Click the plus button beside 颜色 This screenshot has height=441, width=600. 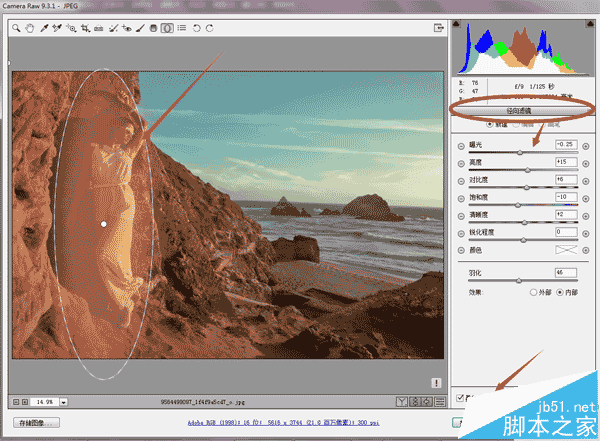tap(586, 250)
